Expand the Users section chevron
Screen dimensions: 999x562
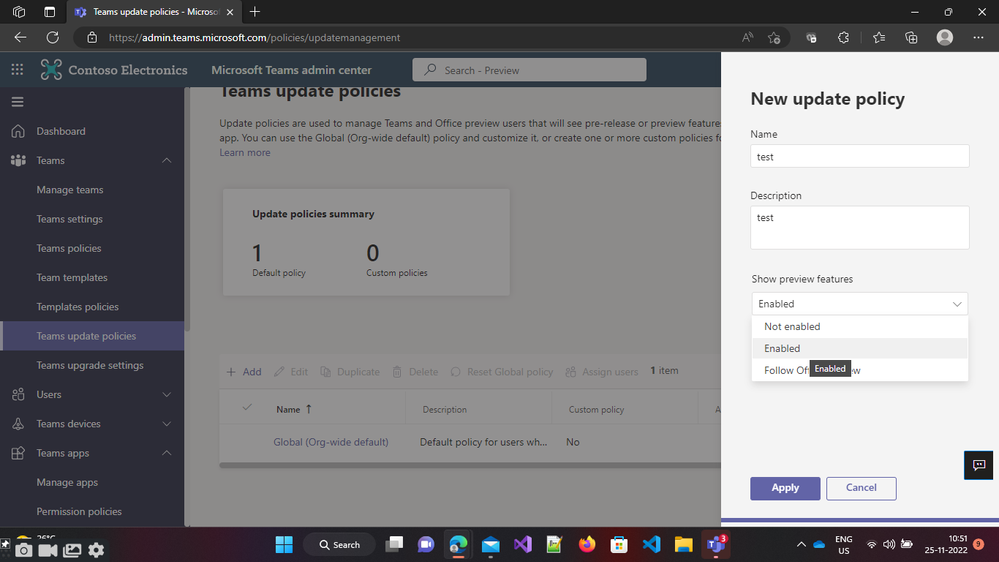pyautogui.click(x=166, y=395)
